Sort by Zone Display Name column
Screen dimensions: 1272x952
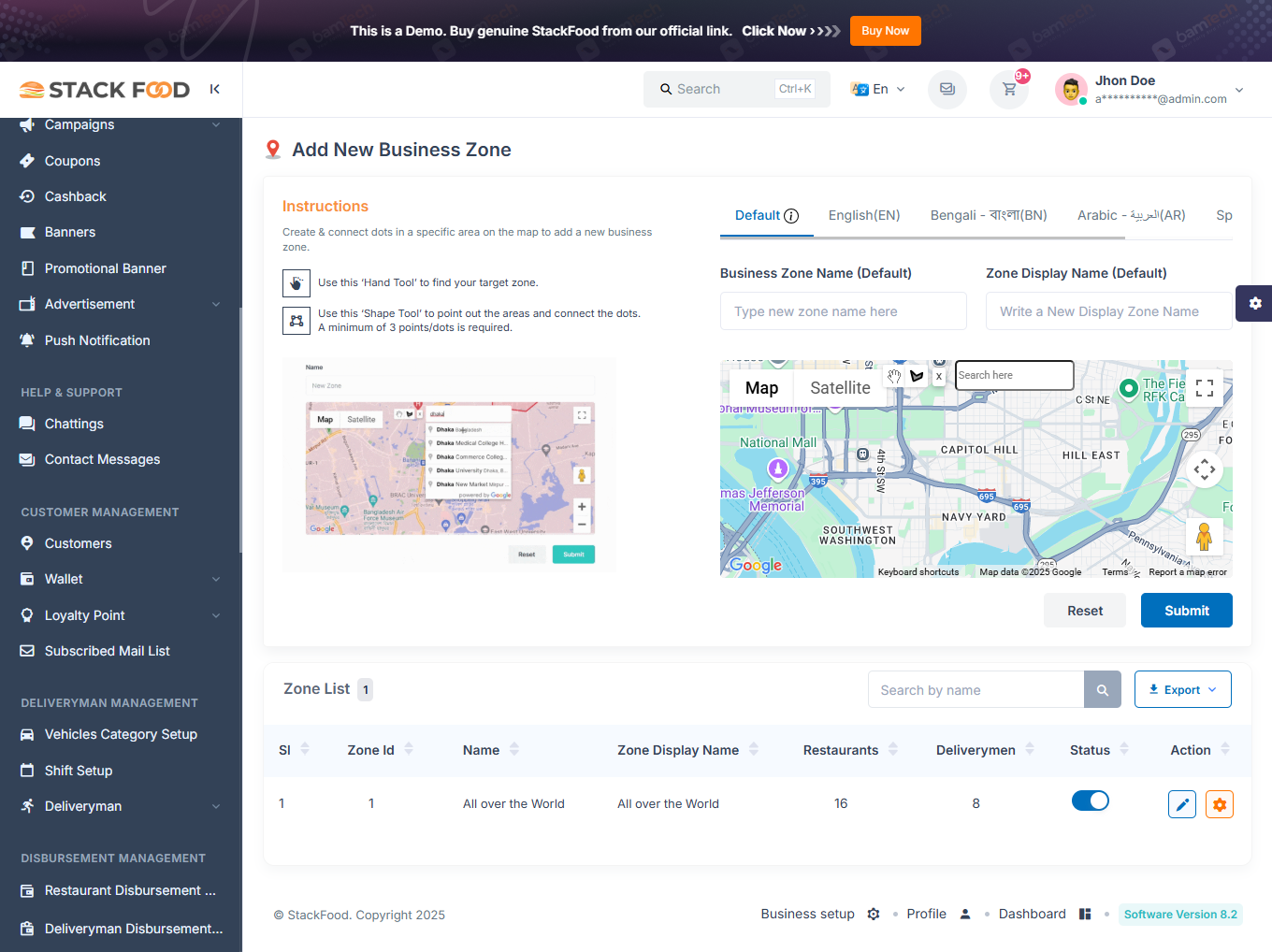[x=754, y=749]
